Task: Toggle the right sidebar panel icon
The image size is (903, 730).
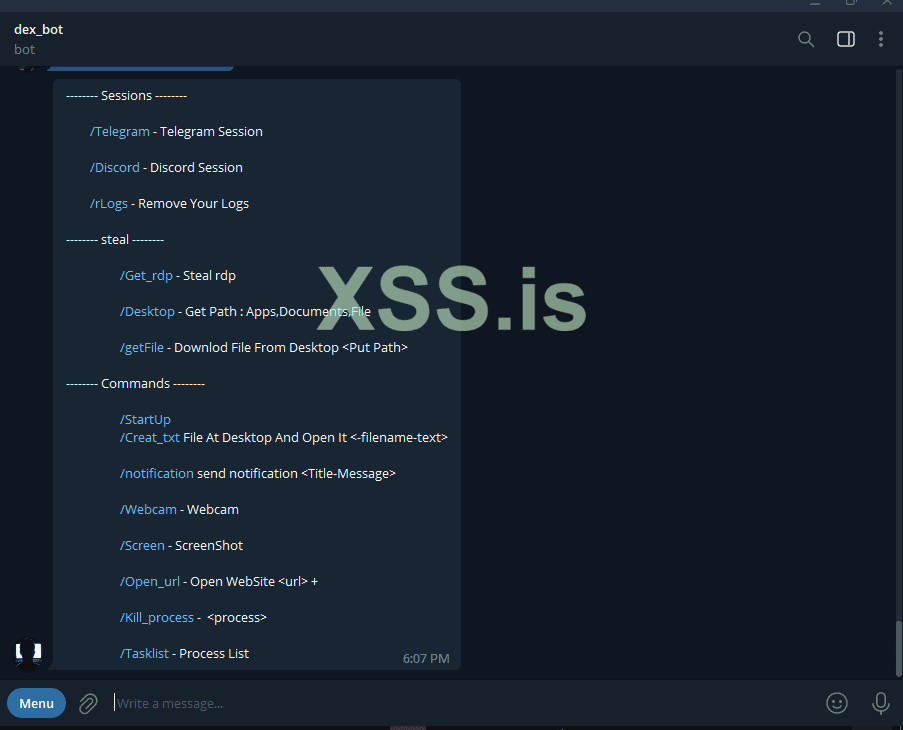Action: pos(845,39)
